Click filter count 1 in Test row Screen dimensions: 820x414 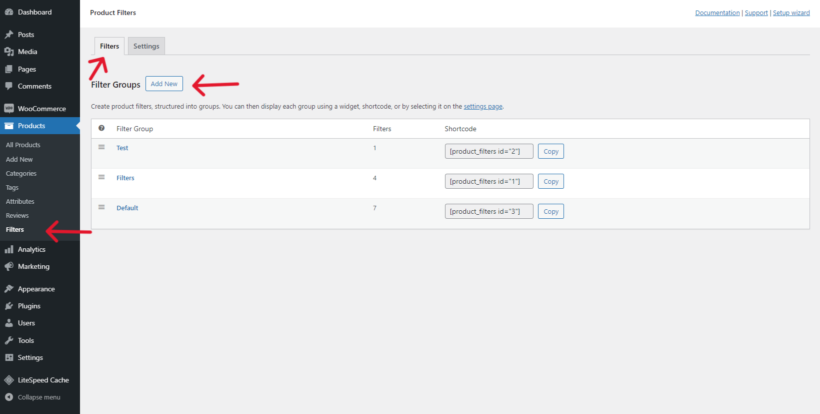click(x=374, y=148)
